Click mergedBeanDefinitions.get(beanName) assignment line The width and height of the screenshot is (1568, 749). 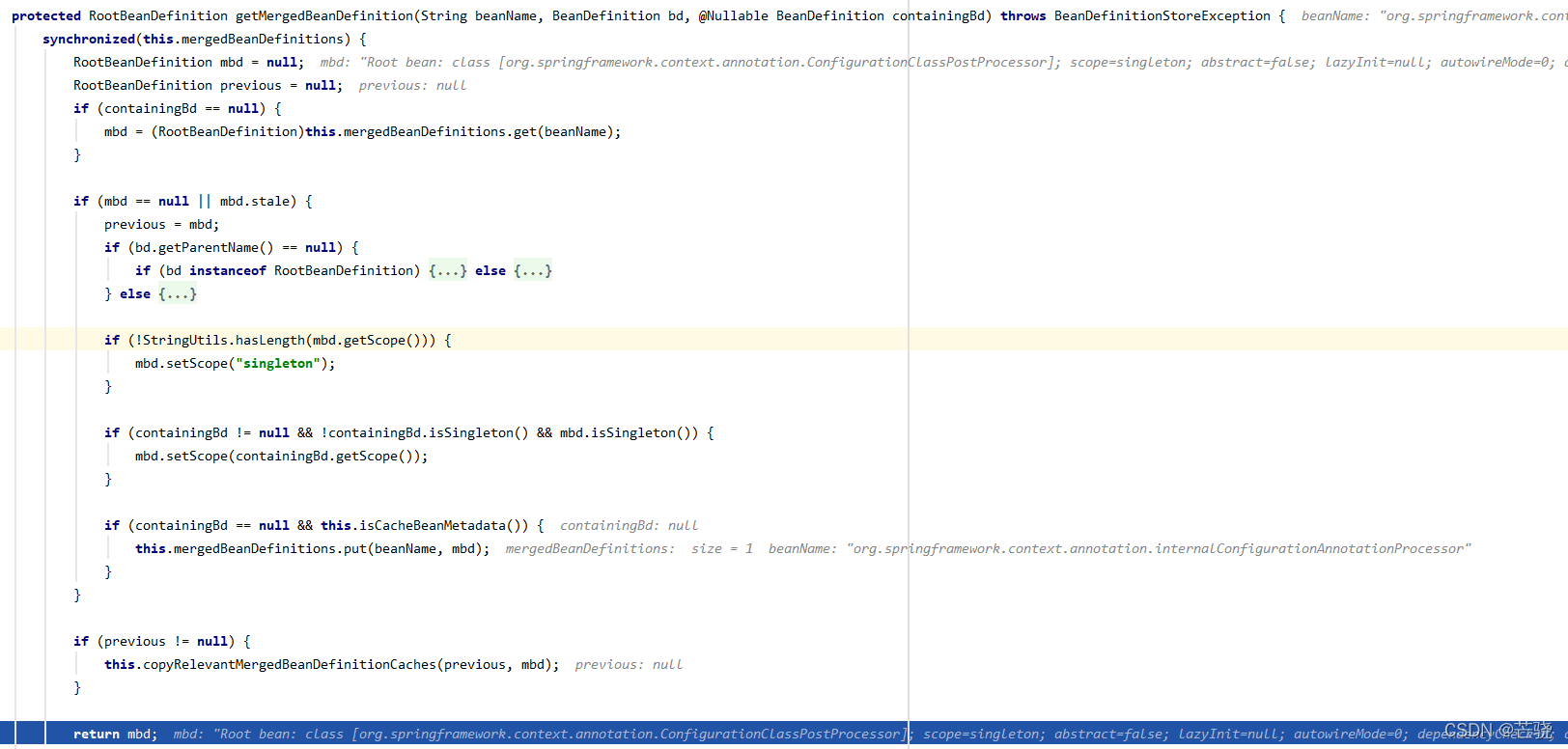click(x=363, y=132)
